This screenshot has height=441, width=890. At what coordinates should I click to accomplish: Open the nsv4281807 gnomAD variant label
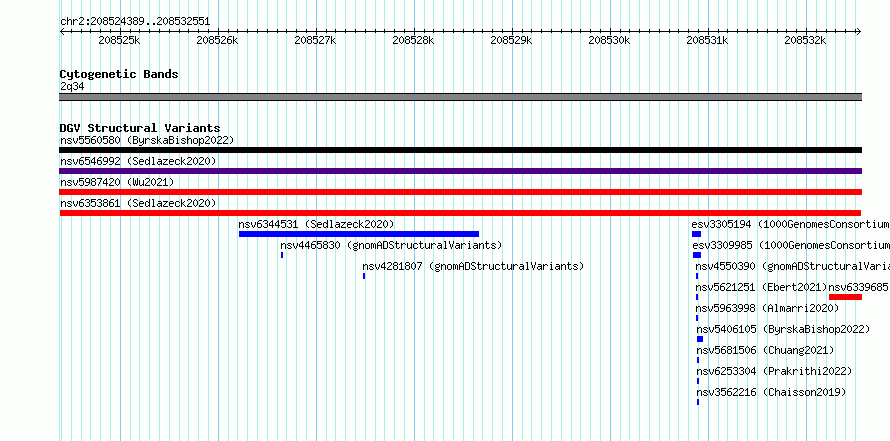tap(473, 266)
